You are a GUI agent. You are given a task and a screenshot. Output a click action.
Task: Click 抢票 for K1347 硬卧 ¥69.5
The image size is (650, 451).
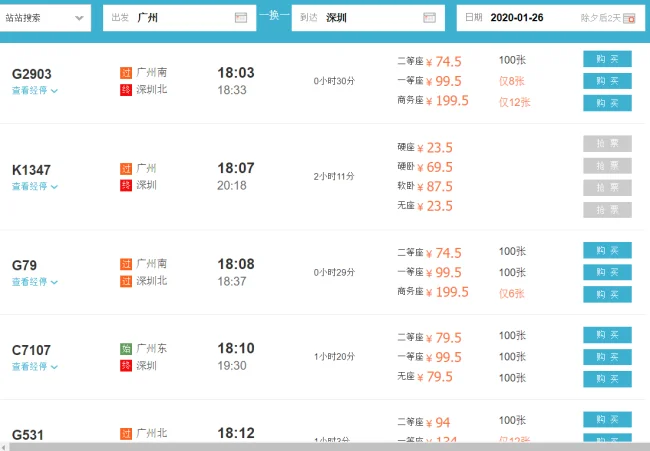tap(607, 166)
